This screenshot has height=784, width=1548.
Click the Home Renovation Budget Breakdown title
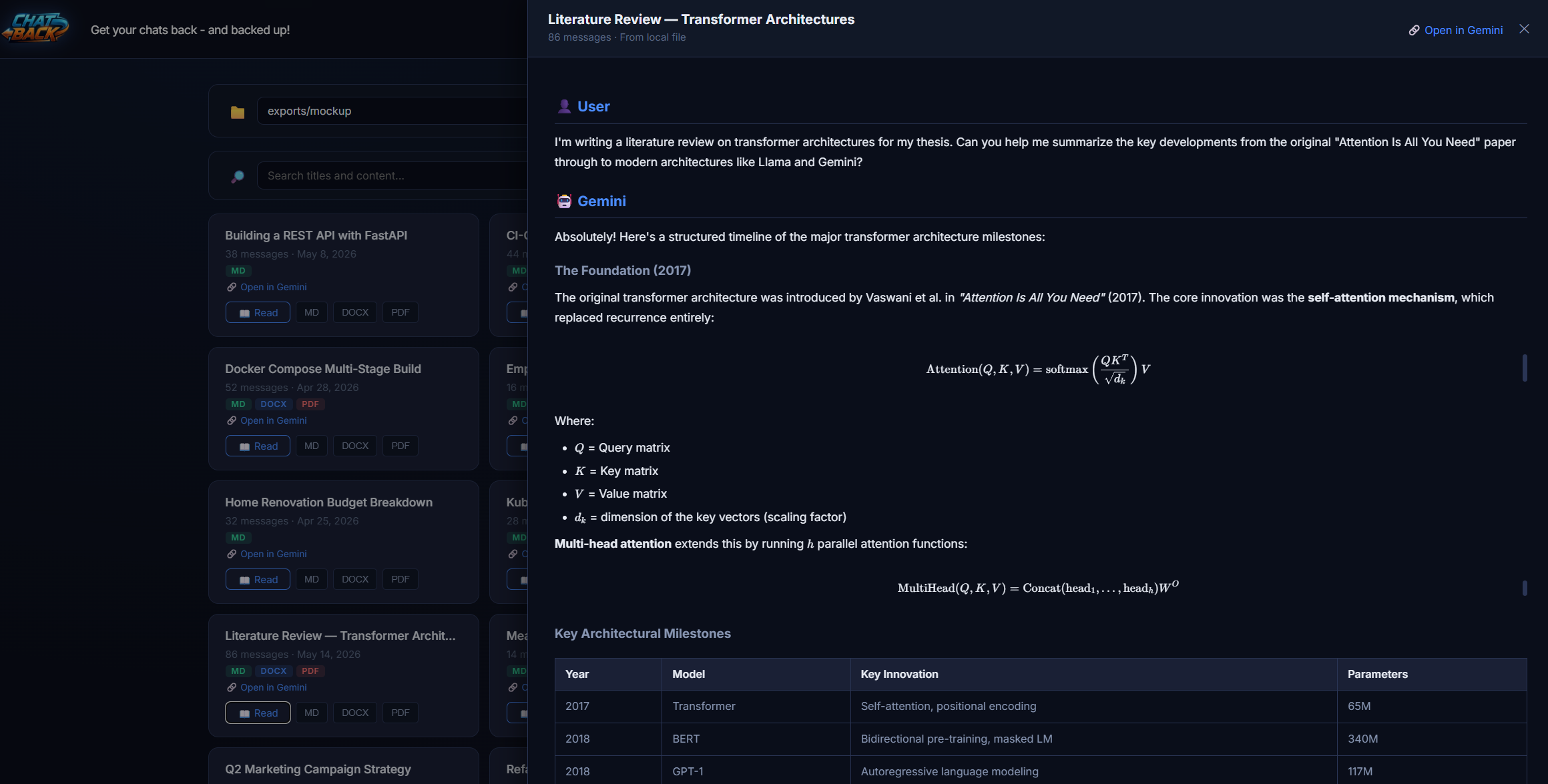pyautogui.click(x=328, y=502)
